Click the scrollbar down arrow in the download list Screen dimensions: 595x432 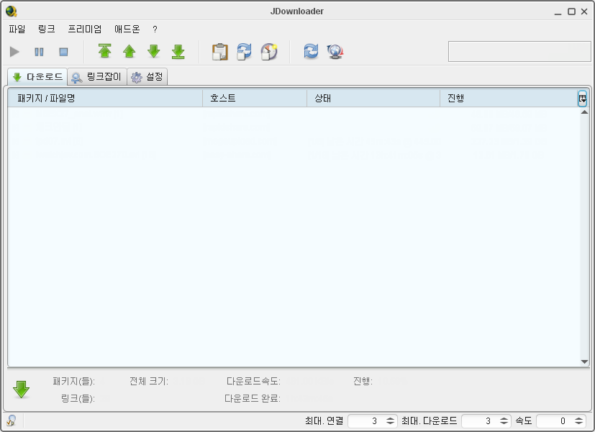(x=584, y=362)
